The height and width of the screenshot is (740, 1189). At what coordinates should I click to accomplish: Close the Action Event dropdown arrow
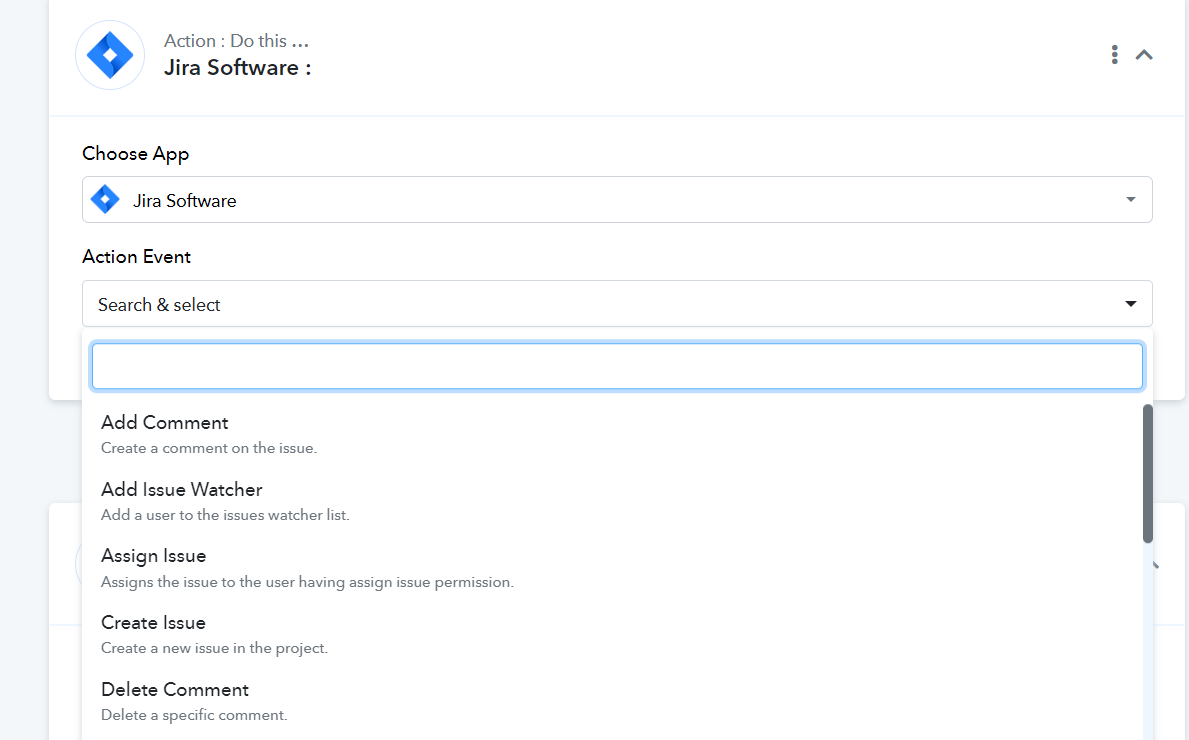tap(1131, 304)
